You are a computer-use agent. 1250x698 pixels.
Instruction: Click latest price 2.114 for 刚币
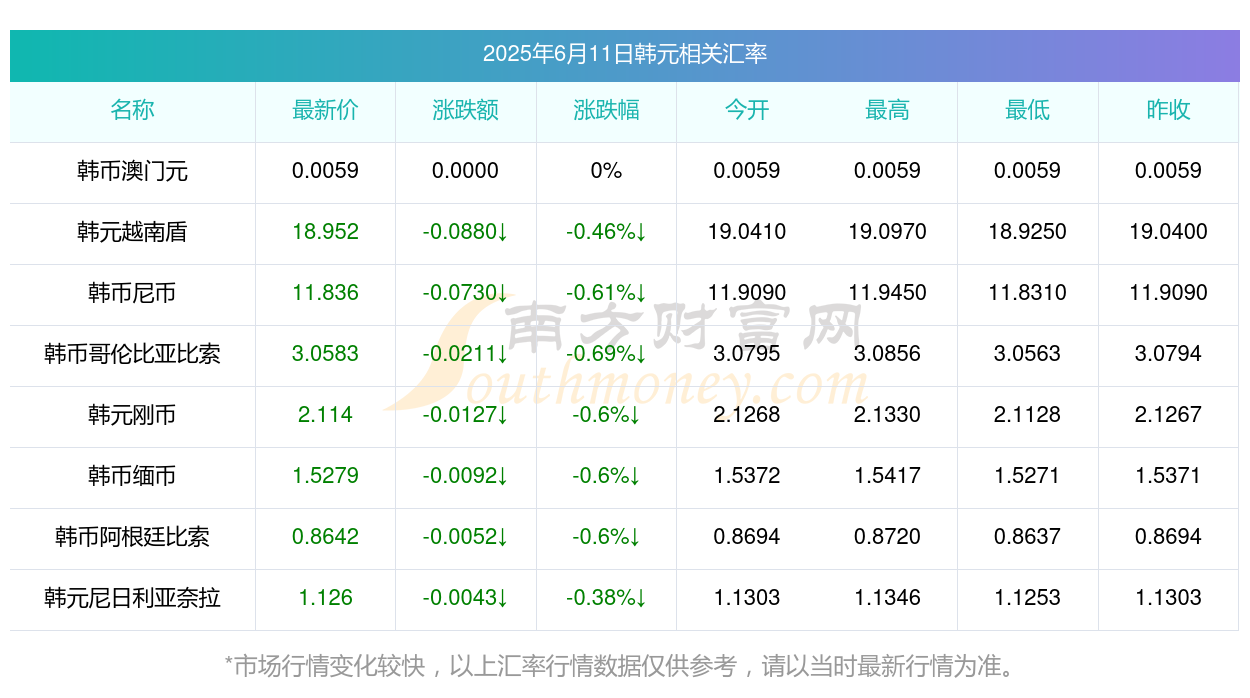click(x=325, y=415)
